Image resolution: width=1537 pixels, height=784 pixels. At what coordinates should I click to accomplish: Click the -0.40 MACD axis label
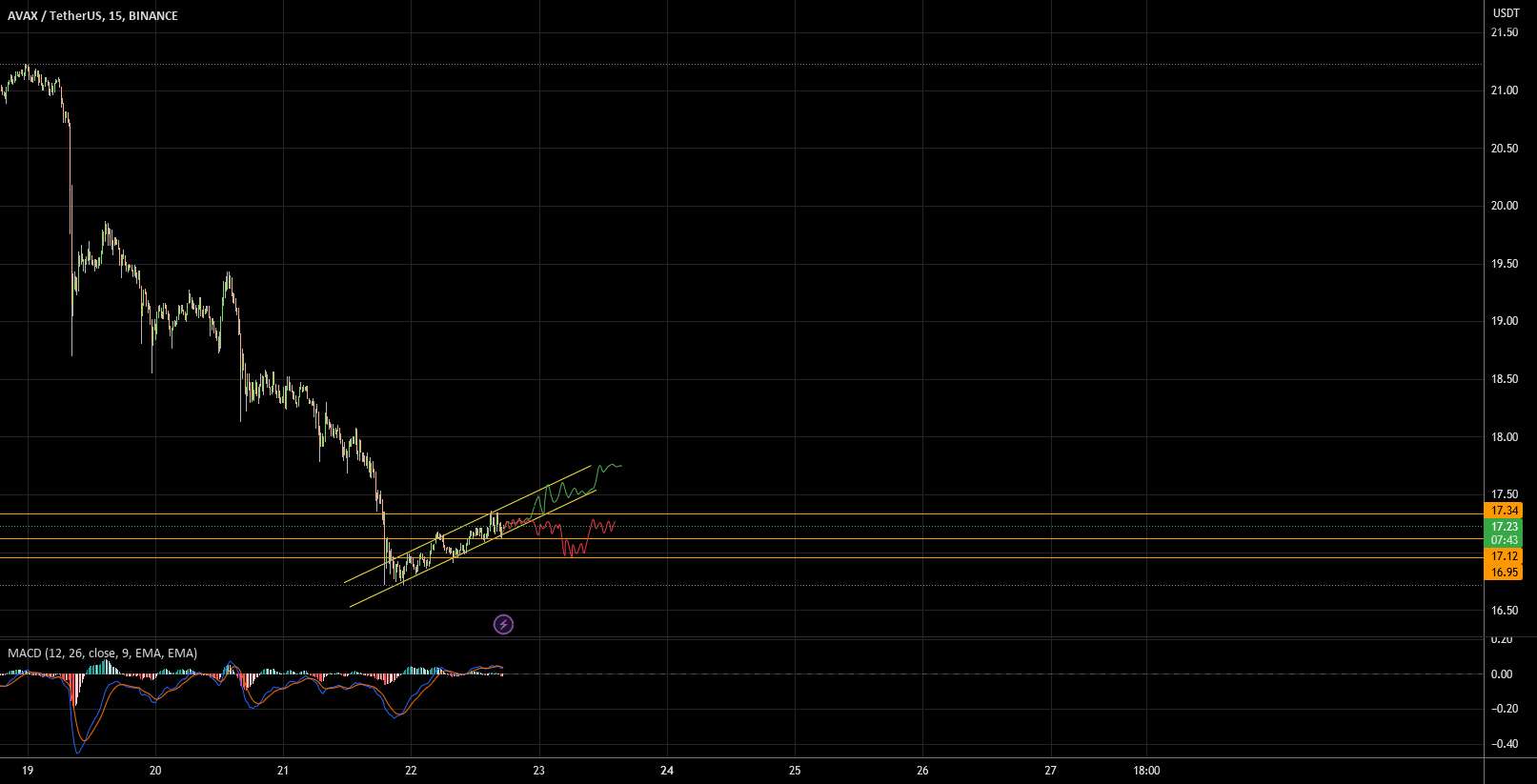(1503, 744)
